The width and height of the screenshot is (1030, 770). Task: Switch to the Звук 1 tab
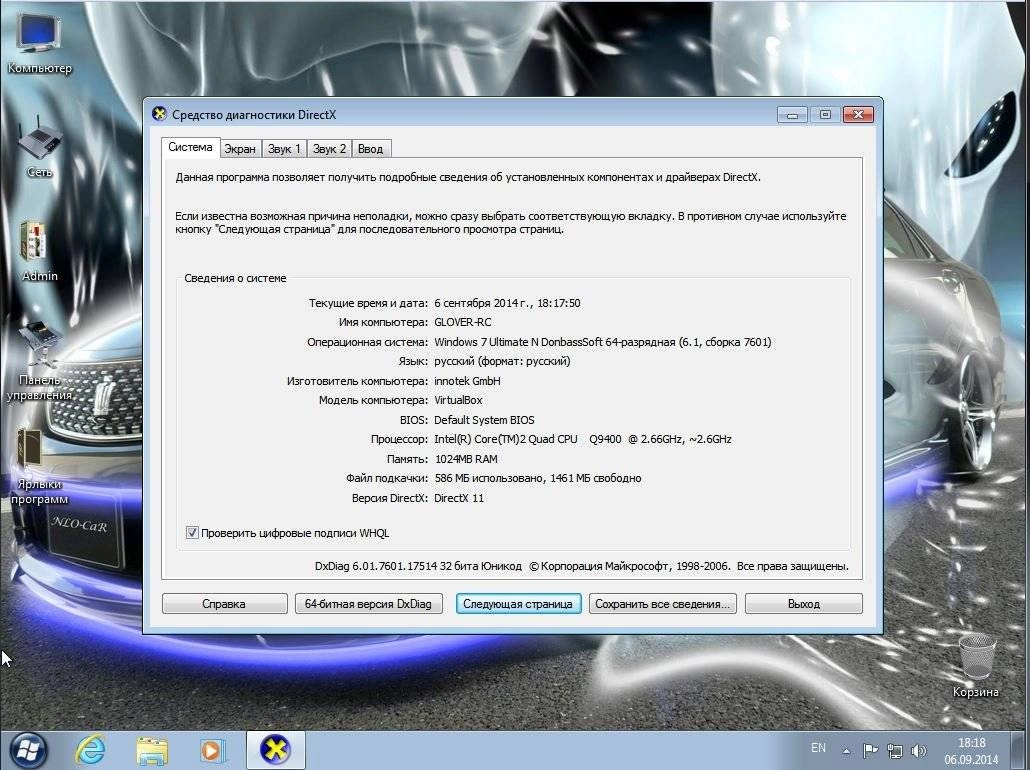point(284,149)
